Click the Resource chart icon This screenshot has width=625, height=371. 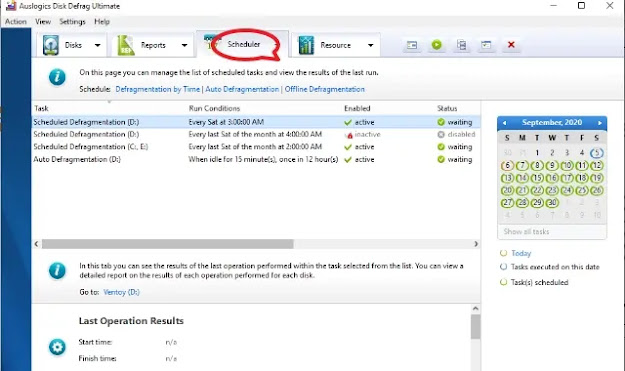[x=306, y=45]
